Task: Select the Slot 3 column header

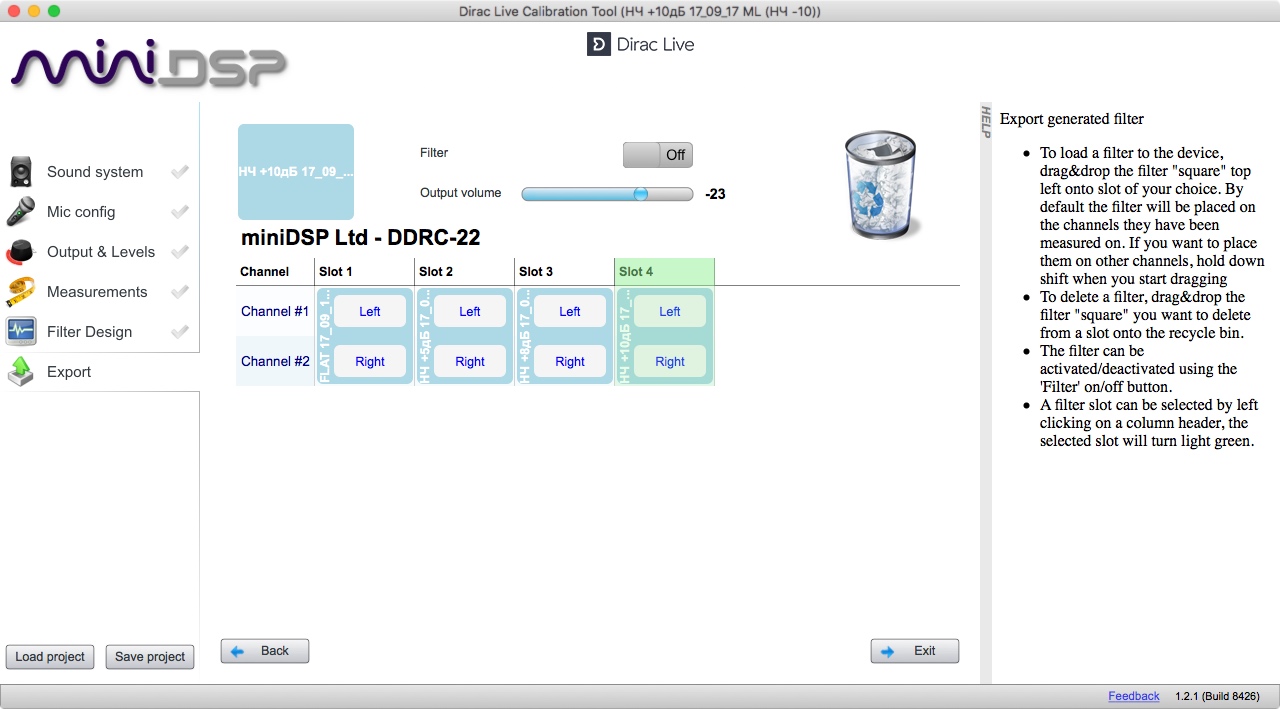Action: pos(564,272)
